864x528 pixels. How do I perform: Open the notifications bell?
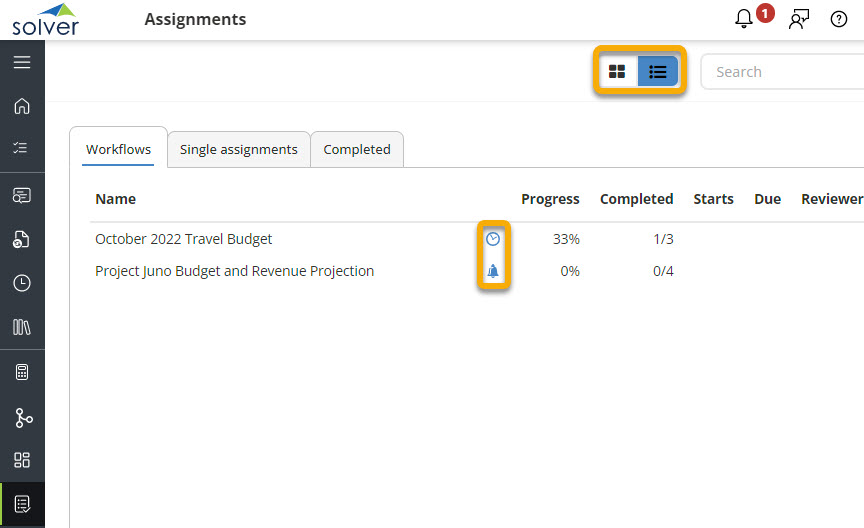[x=744, y=19]
